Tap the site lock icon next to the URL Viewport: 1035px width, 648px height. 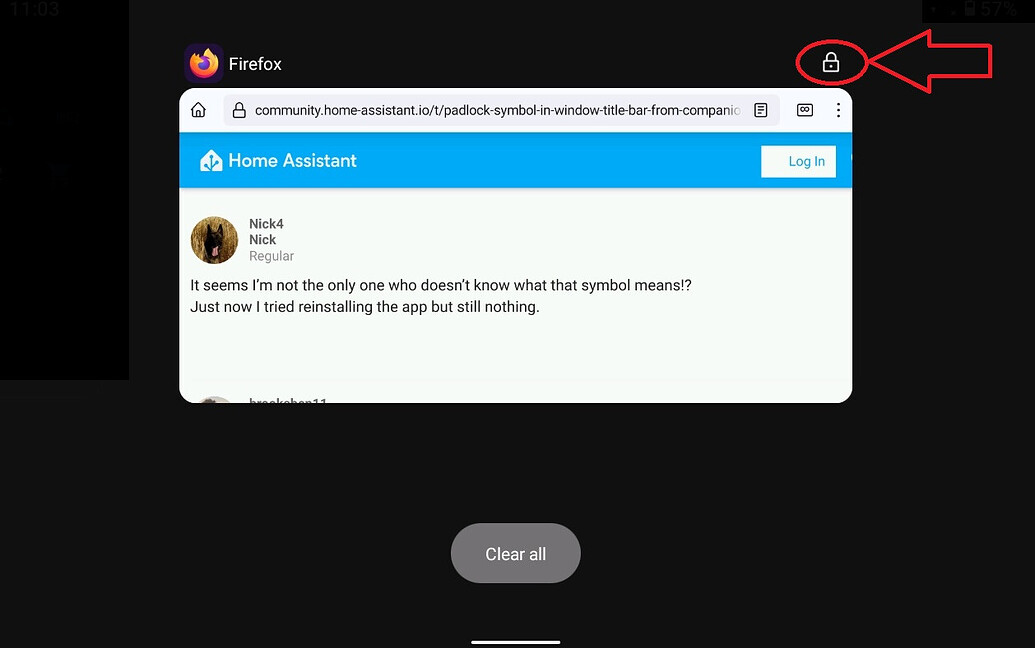click(x=238, y=110)
